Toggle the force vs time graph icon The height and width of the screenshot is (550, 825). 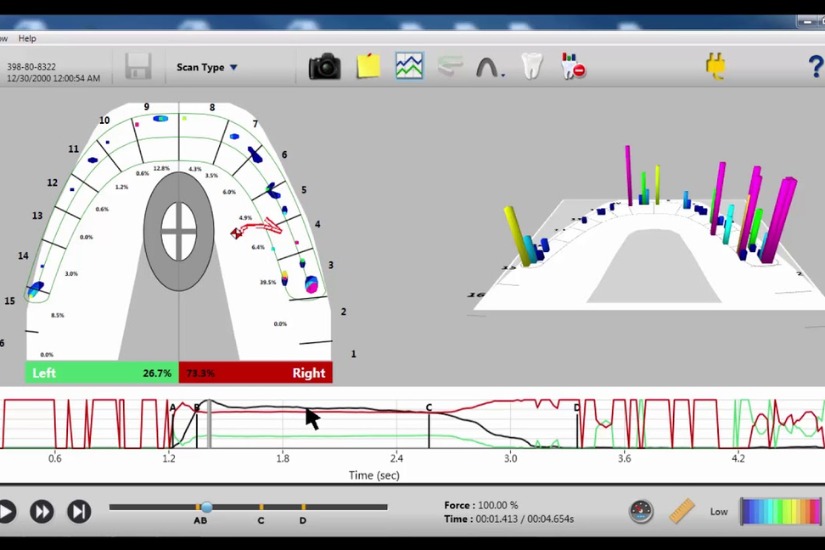point(409,66)
